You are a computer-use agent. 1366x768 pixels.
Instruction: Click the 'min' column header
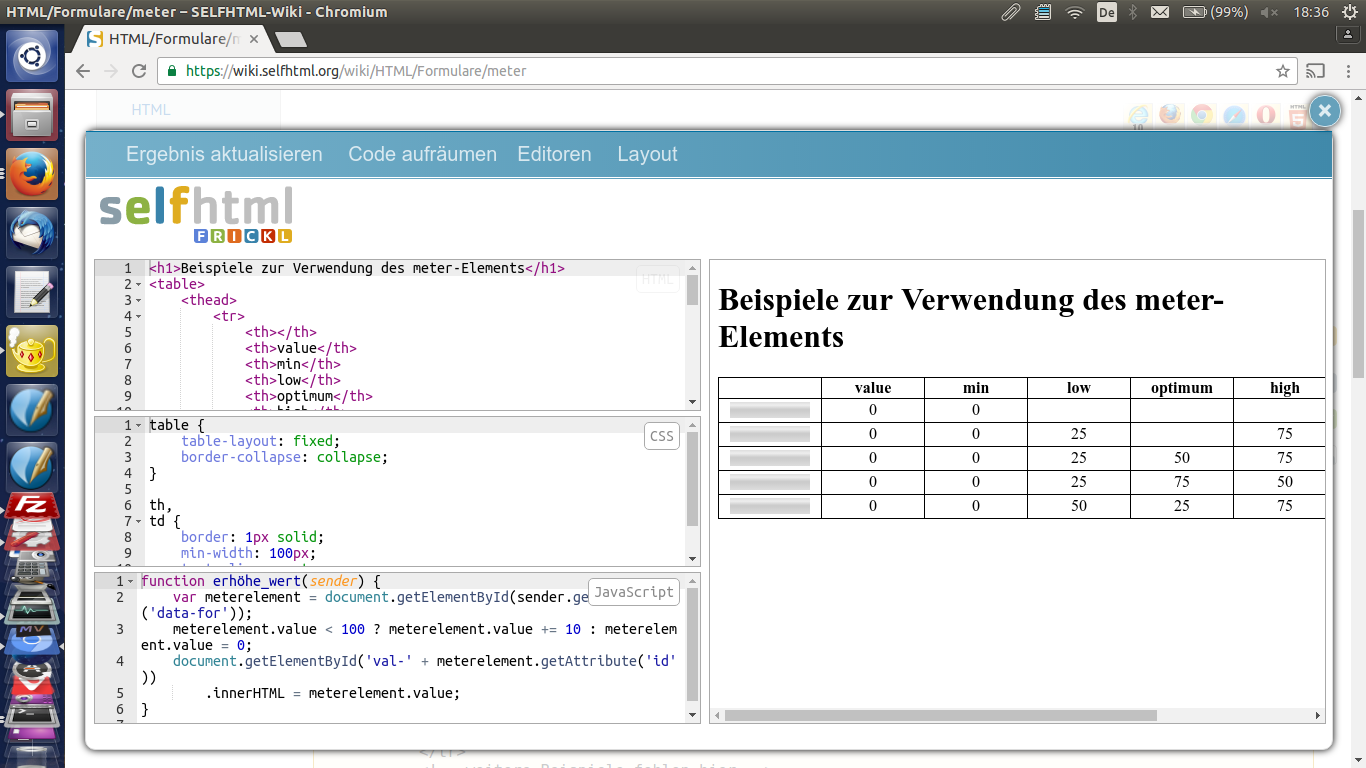coord(976,388)
